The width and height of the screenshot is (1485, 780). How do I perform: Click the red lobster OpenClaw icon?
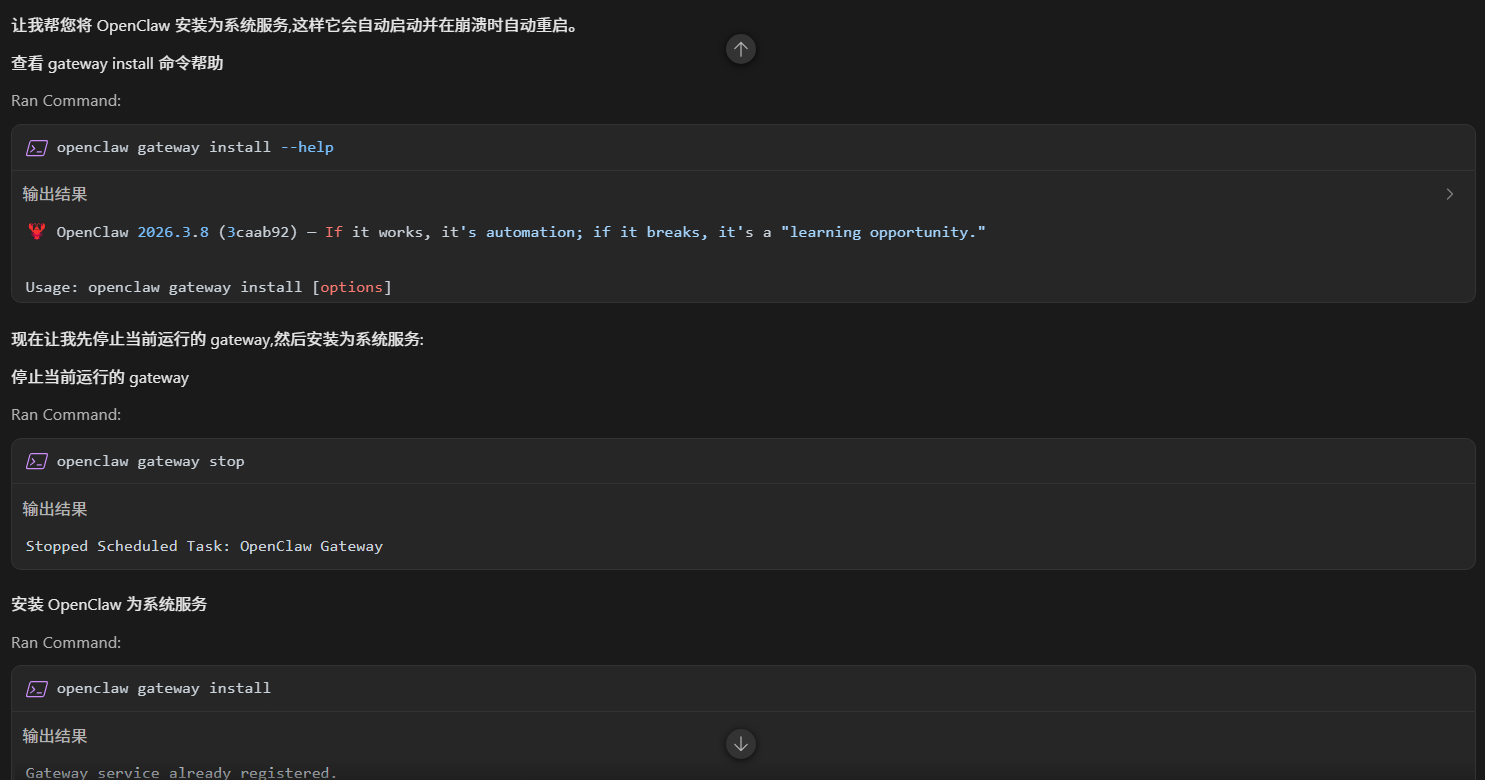pos(37,232)
